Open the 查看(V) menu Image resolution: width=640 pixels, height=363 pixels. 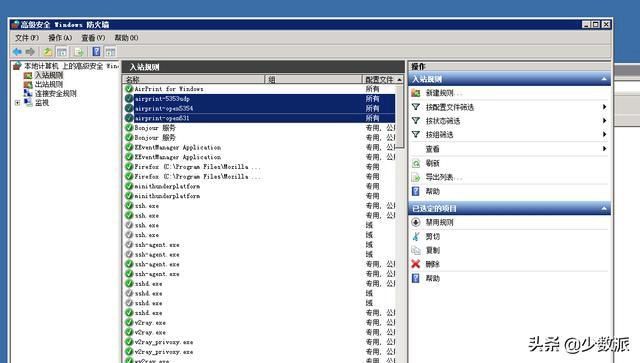click(93, 38)
